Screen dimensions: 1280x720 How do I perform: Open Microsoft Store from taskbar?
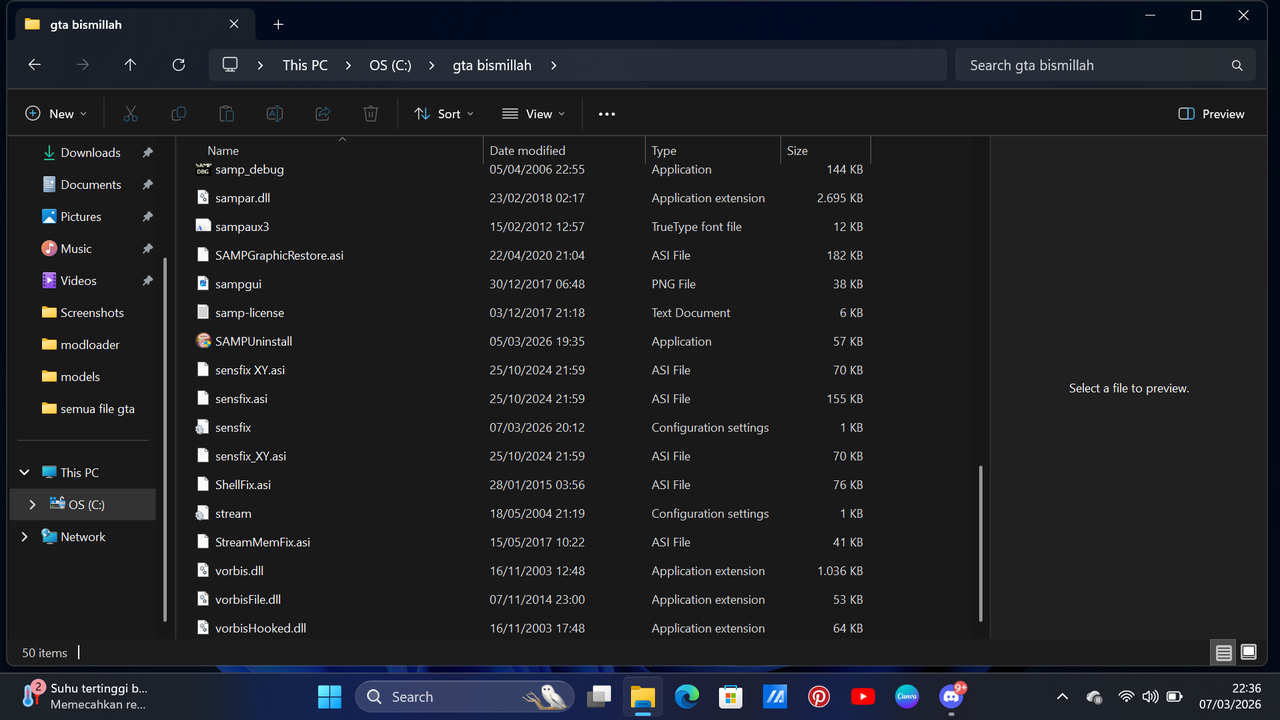pos(730,697)
